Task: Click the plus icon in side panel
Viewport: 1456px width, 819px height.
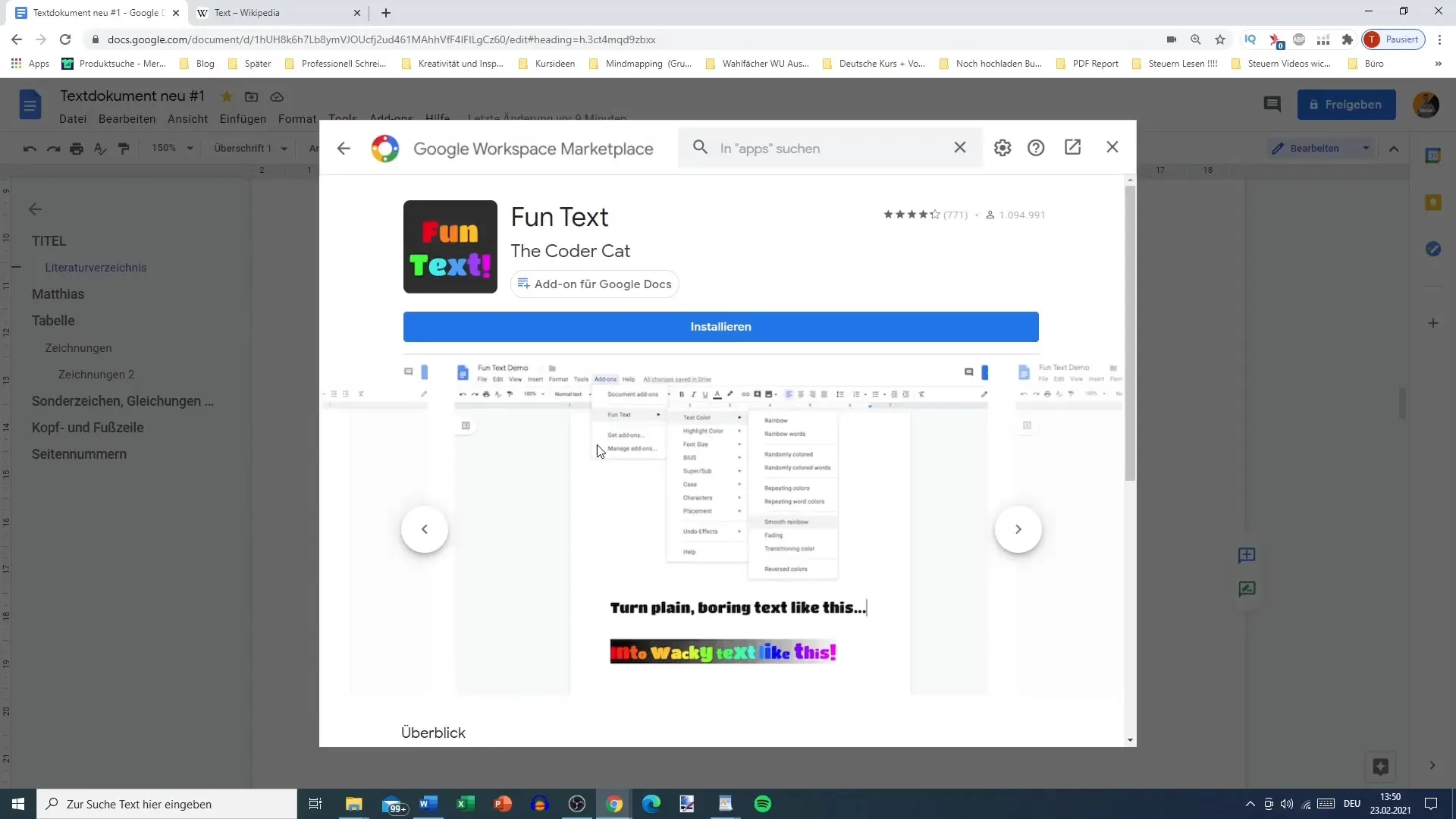Action: click(1433, 323)
